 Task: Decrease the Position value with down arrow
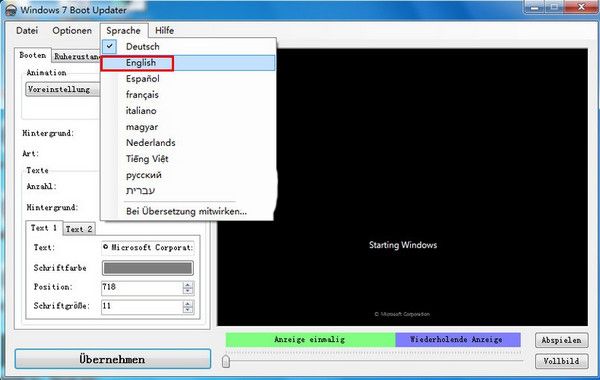188,291
